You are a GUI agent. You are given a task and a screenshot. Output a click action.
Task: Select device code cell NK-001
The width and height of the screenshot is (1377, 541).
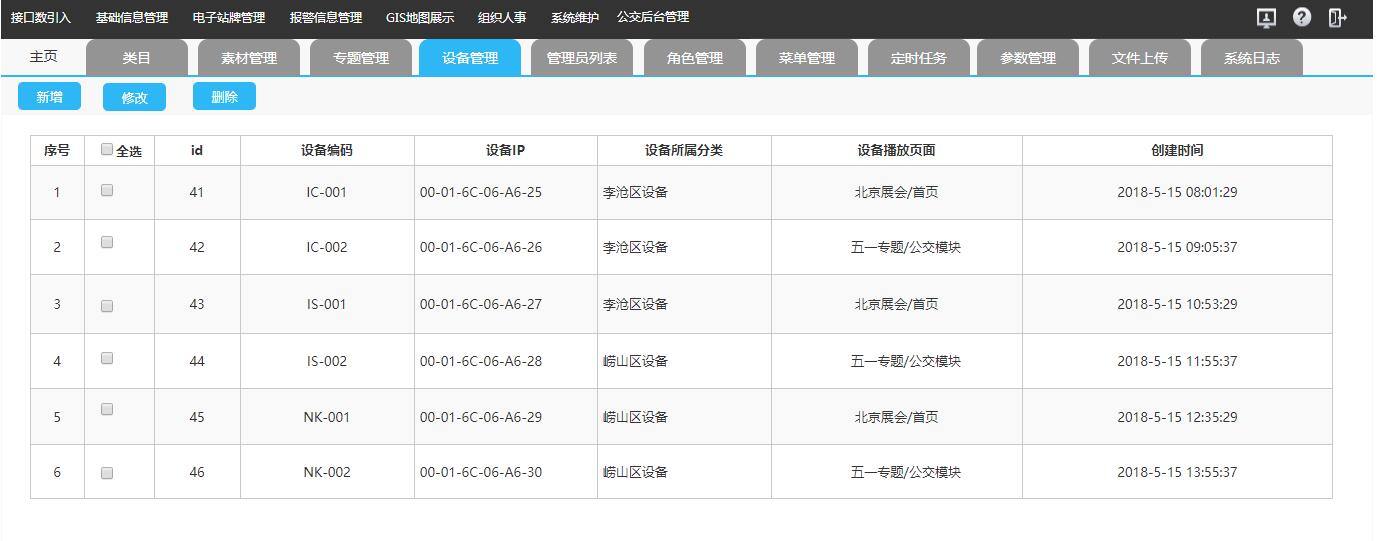(x=327, y=417)
